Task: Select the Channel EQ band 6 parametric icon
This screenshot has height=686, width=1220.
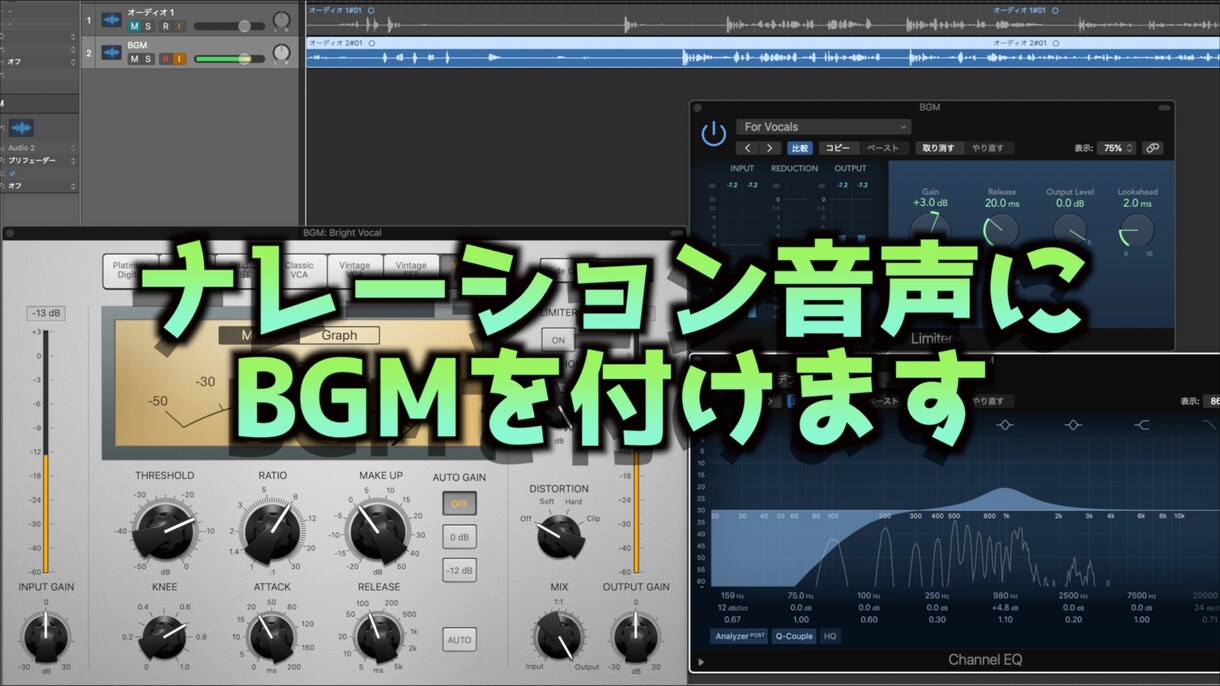Action: 1073,425
